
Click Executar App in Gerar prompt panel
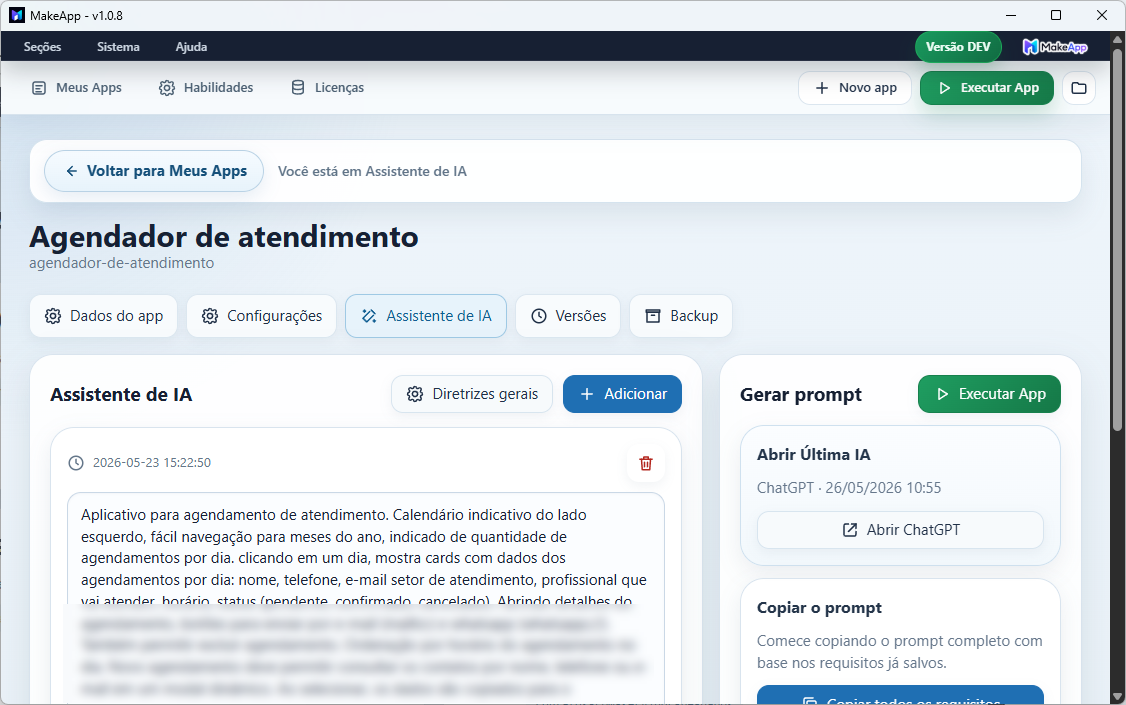tap(990, 394)
